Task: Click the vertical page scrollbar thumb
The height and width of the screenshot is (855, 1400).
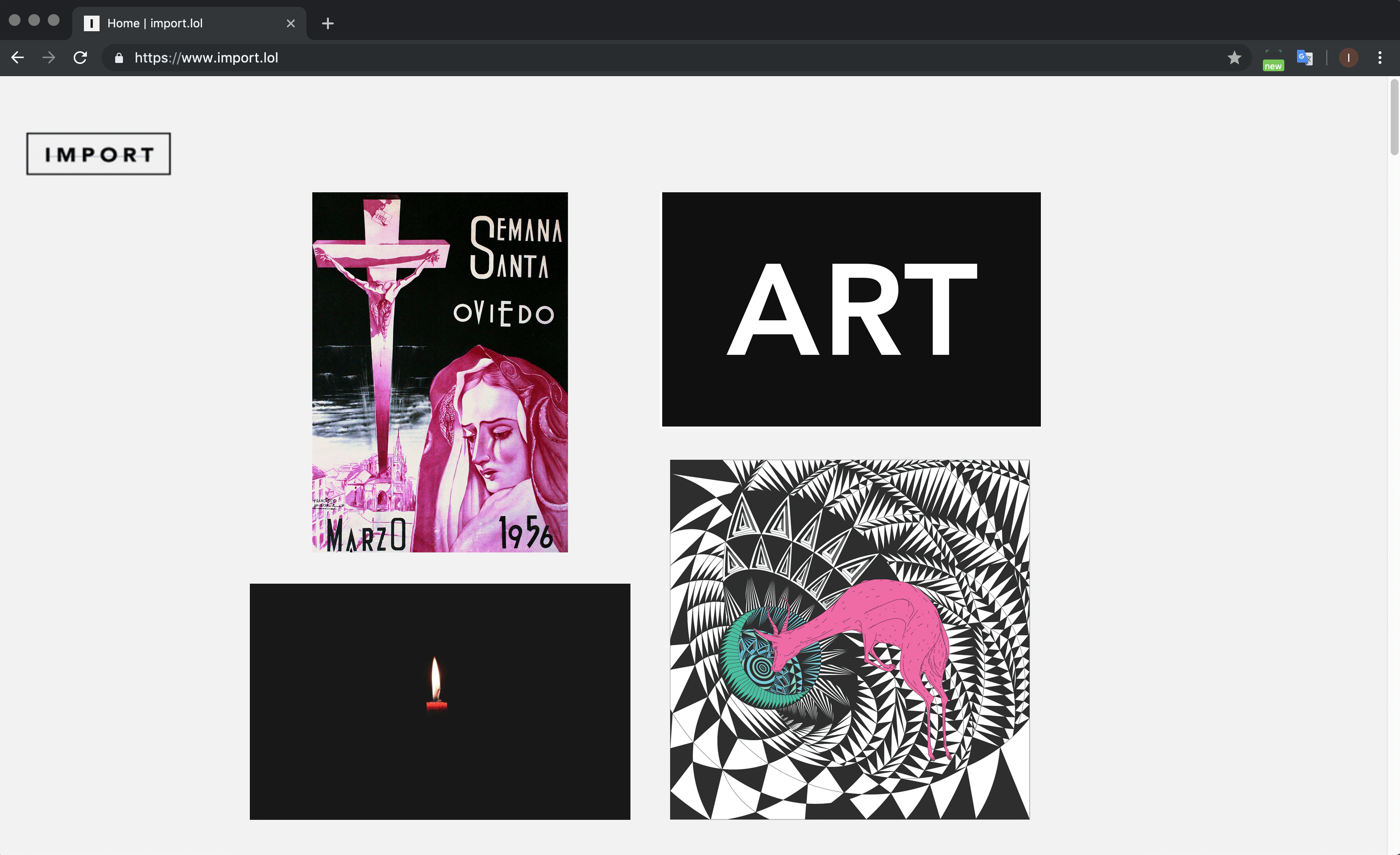Action: [1394, 117]
